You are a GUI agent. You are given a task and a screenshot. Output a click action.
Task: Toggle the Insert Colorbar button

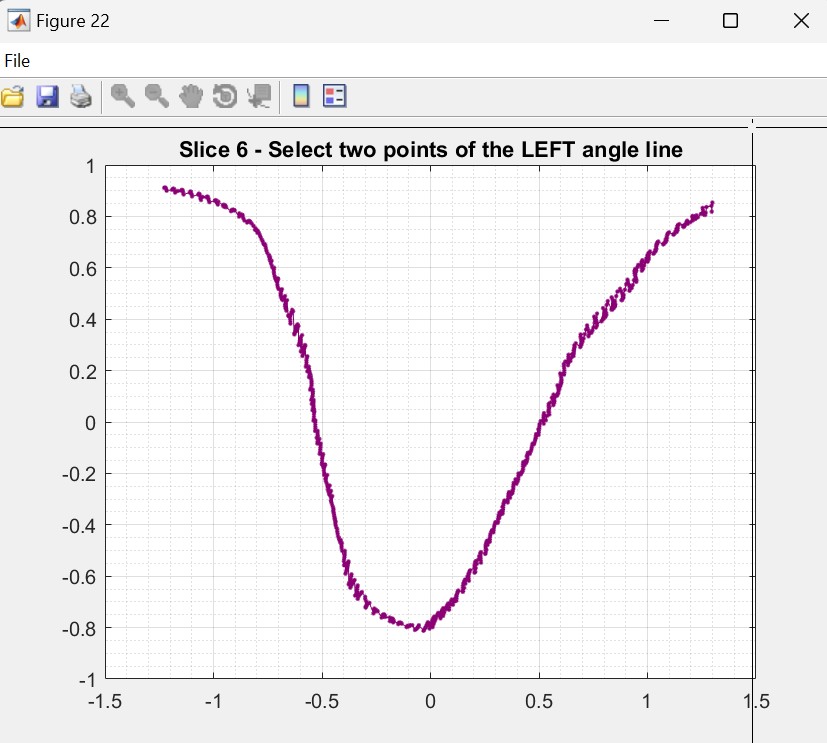click(300, 96)
